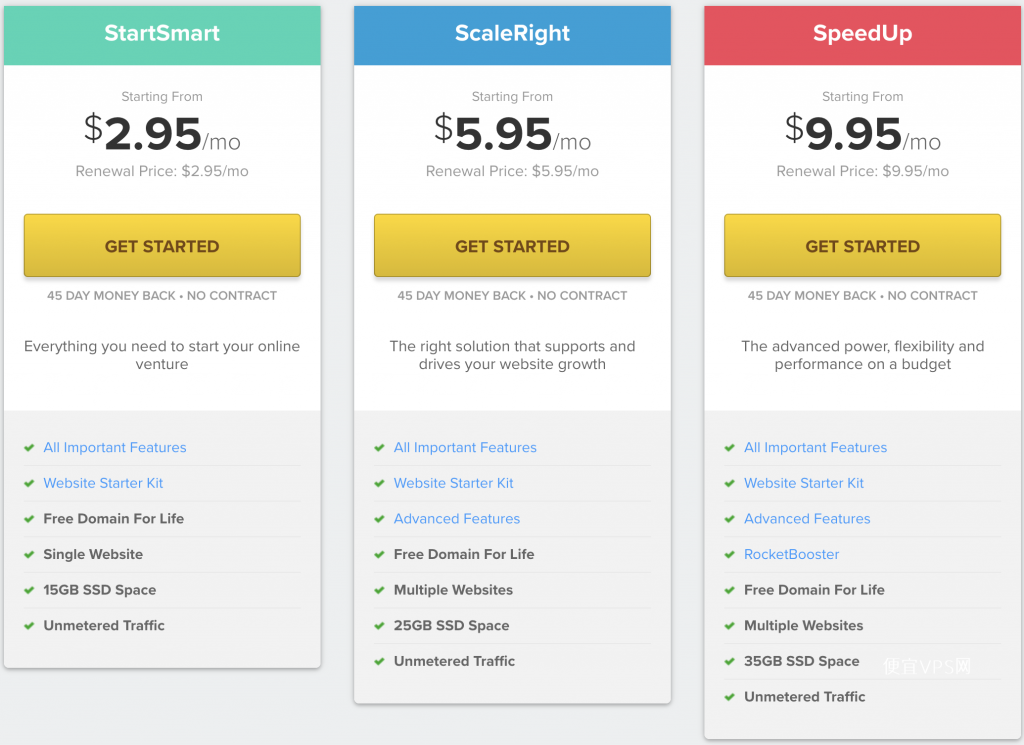Select the red SpeedUp plan header
Viewport: 1024px width, 745px height.
(x=862, y=35)
